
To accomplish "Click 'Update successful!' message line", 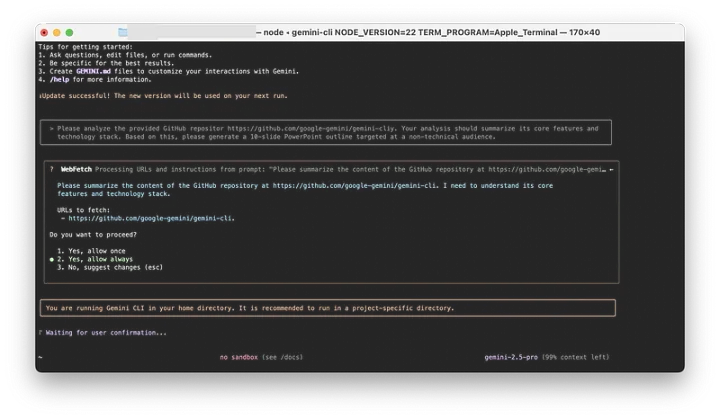I will click(163, 96).
